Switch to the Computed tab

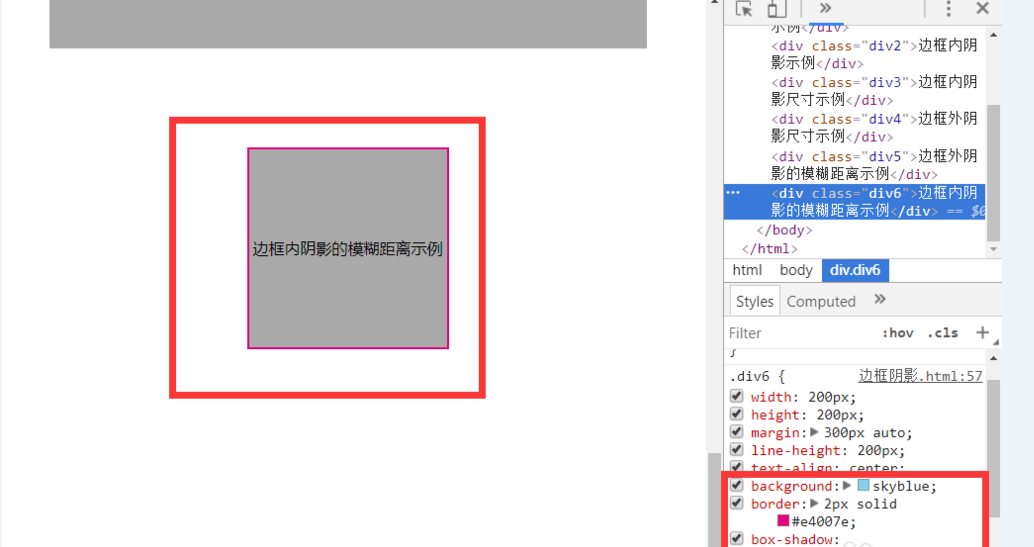tap(821, 301)
